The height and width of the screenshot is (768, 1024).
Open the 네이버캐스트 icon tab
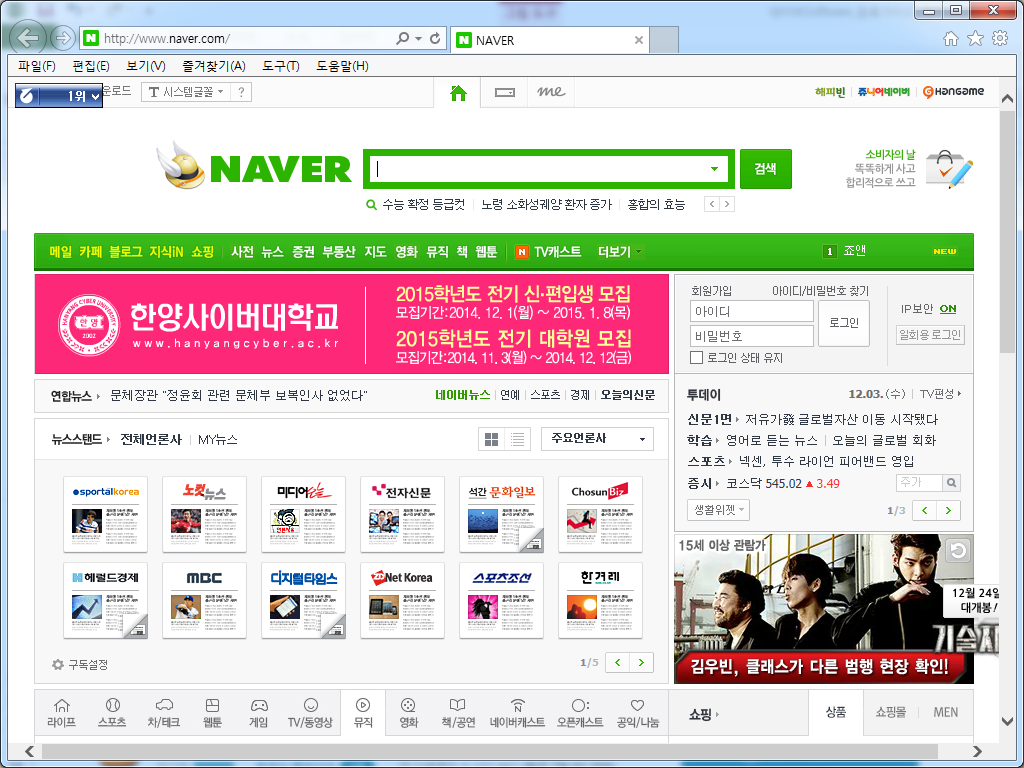coord(517,712)
